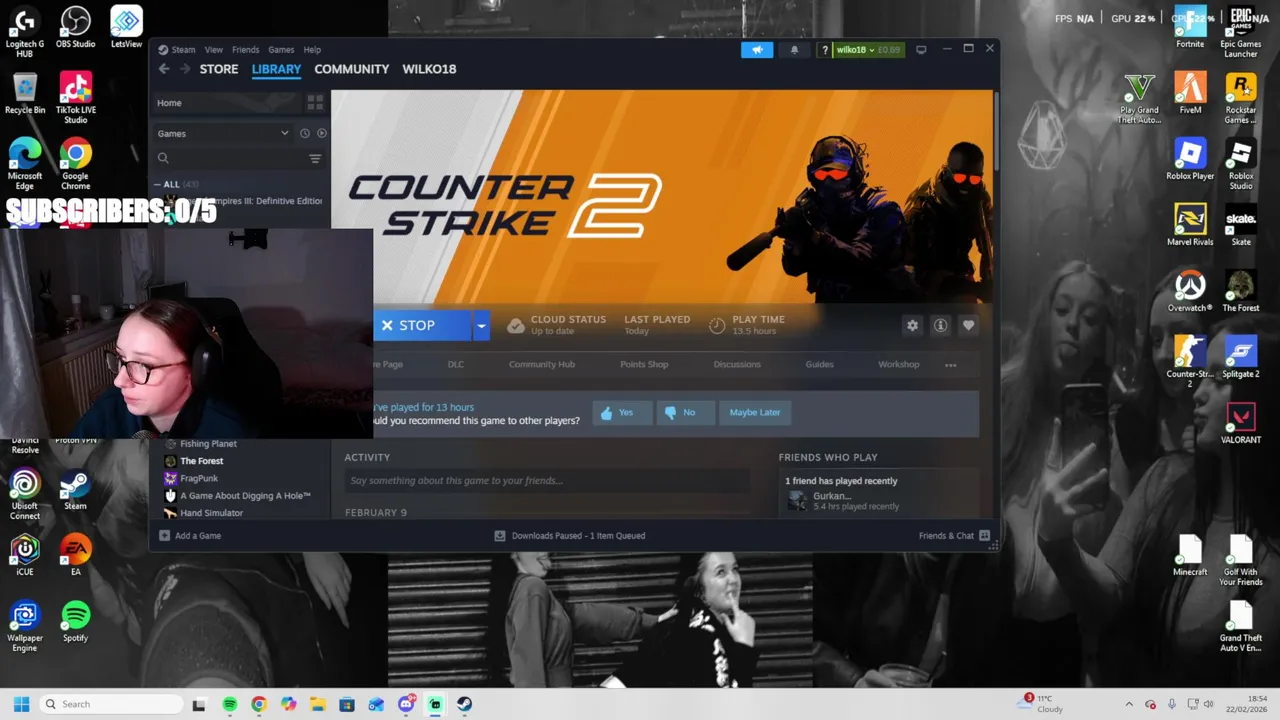Screen dimensions: 1280x720
Task: Open Counter-Strike 2 game info icon
Action: point(940,325)
